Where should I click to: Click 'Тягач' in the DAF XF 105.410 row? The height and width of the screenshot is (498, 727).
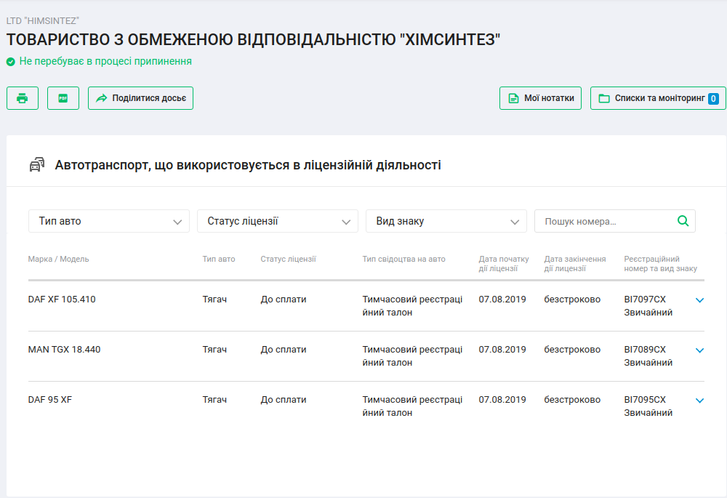click(215, 300)
